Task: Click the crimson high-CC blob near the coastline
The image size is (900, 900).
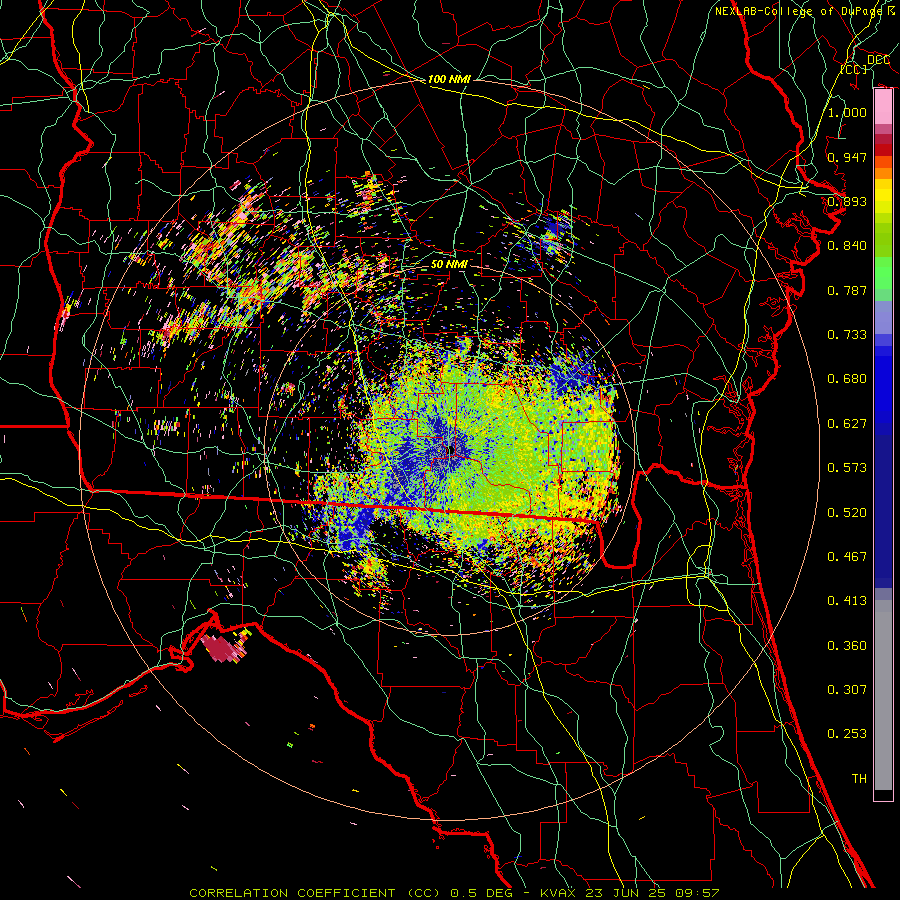Action: [x=220, y=649]
